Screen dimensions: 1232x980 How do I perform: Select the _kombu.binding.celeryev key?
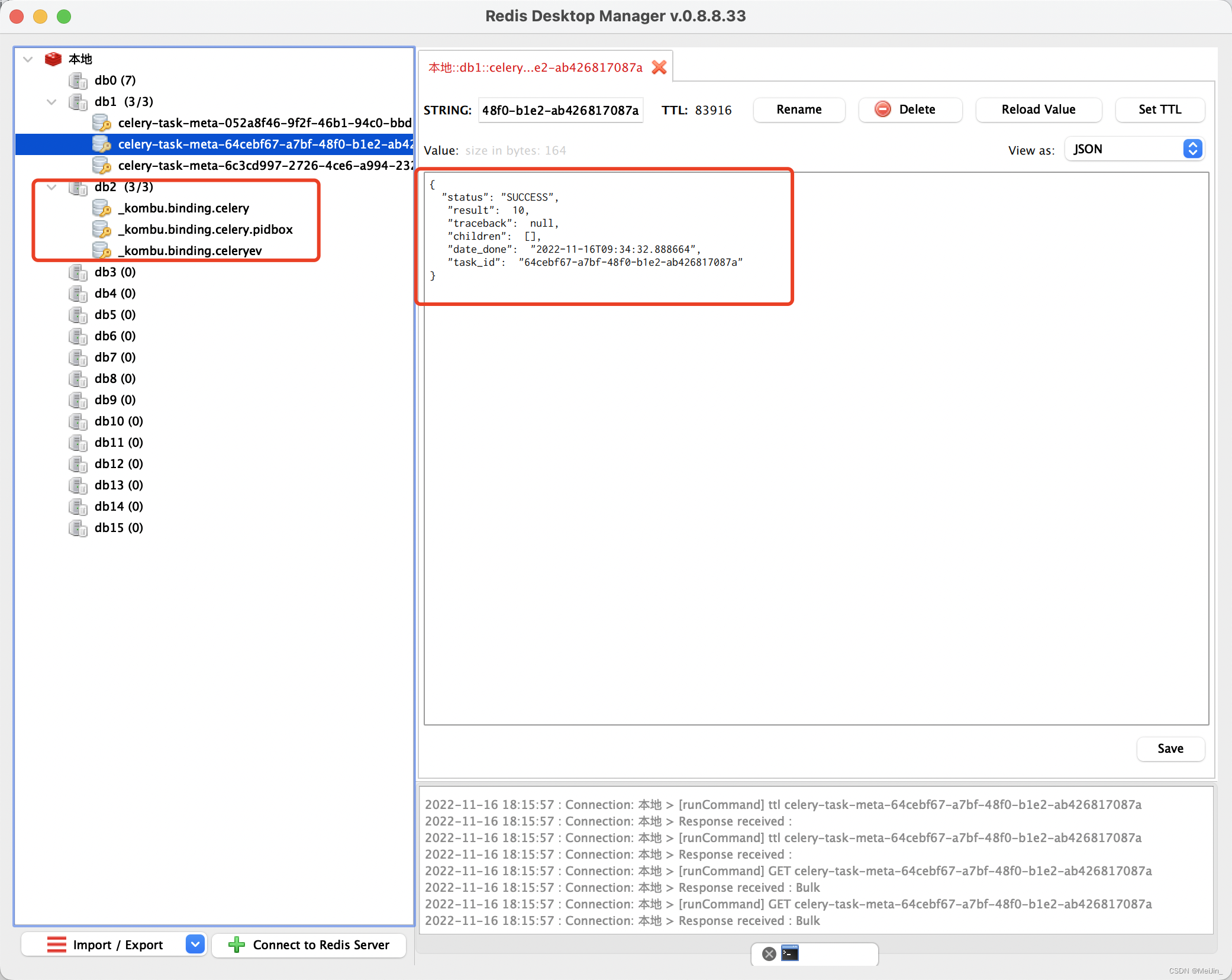(x=190, y=250)
